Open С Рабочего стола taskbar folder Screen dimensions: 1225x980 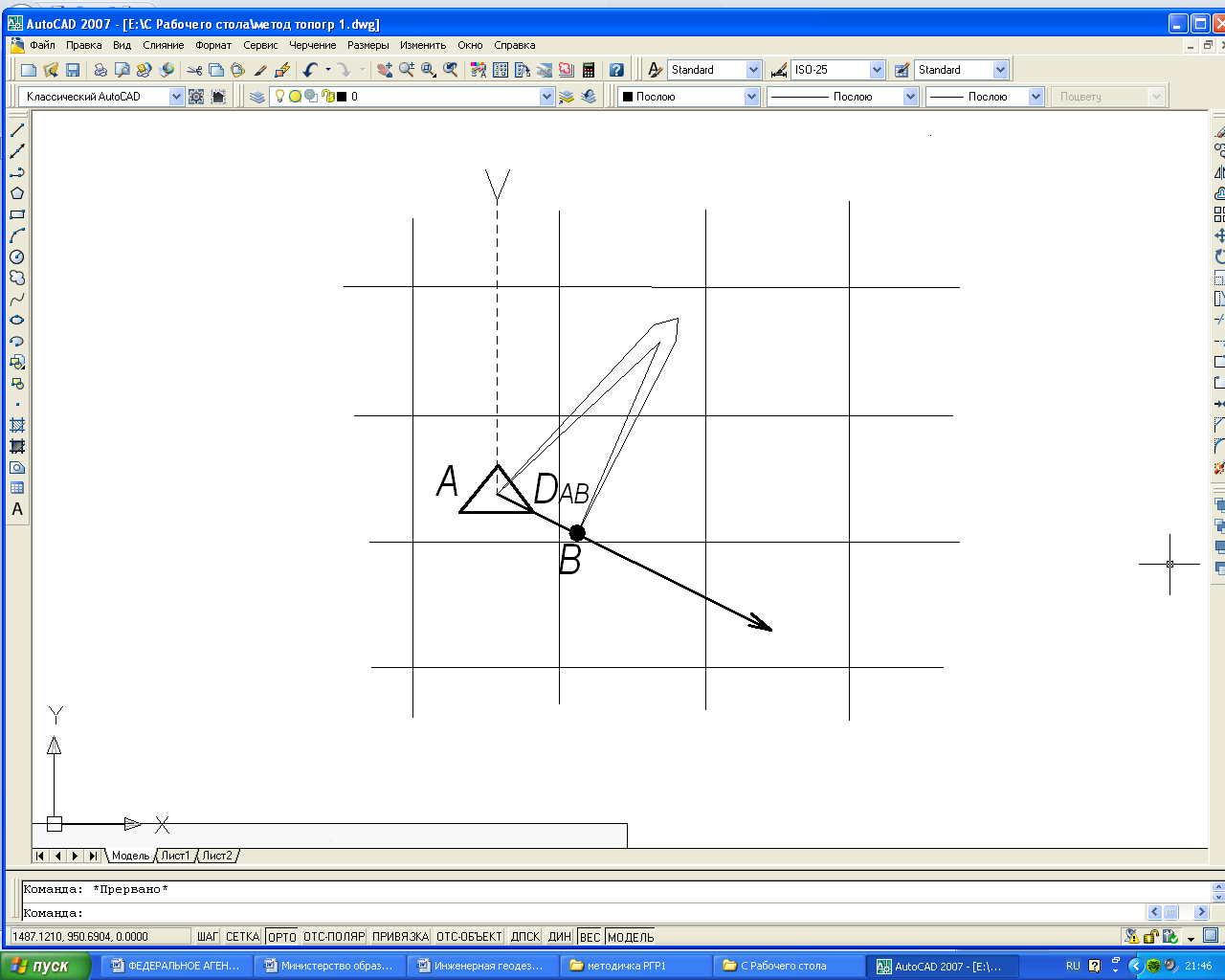point(790,966)
